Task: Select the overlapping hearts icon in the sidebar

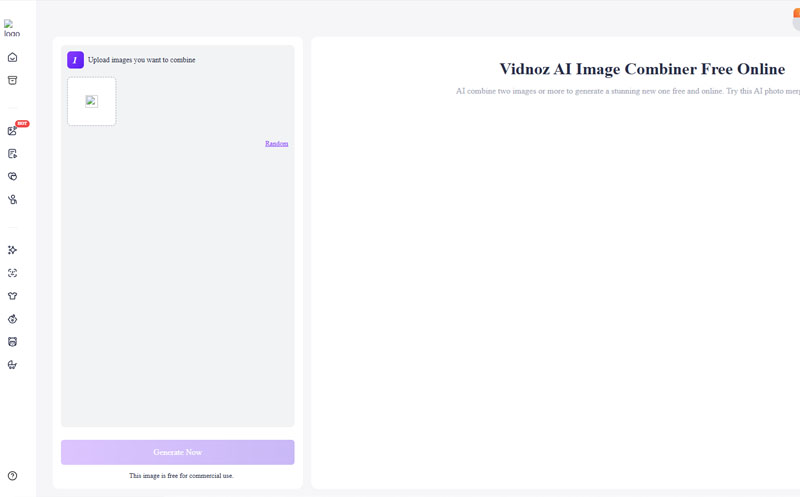Action: (13, 177)
